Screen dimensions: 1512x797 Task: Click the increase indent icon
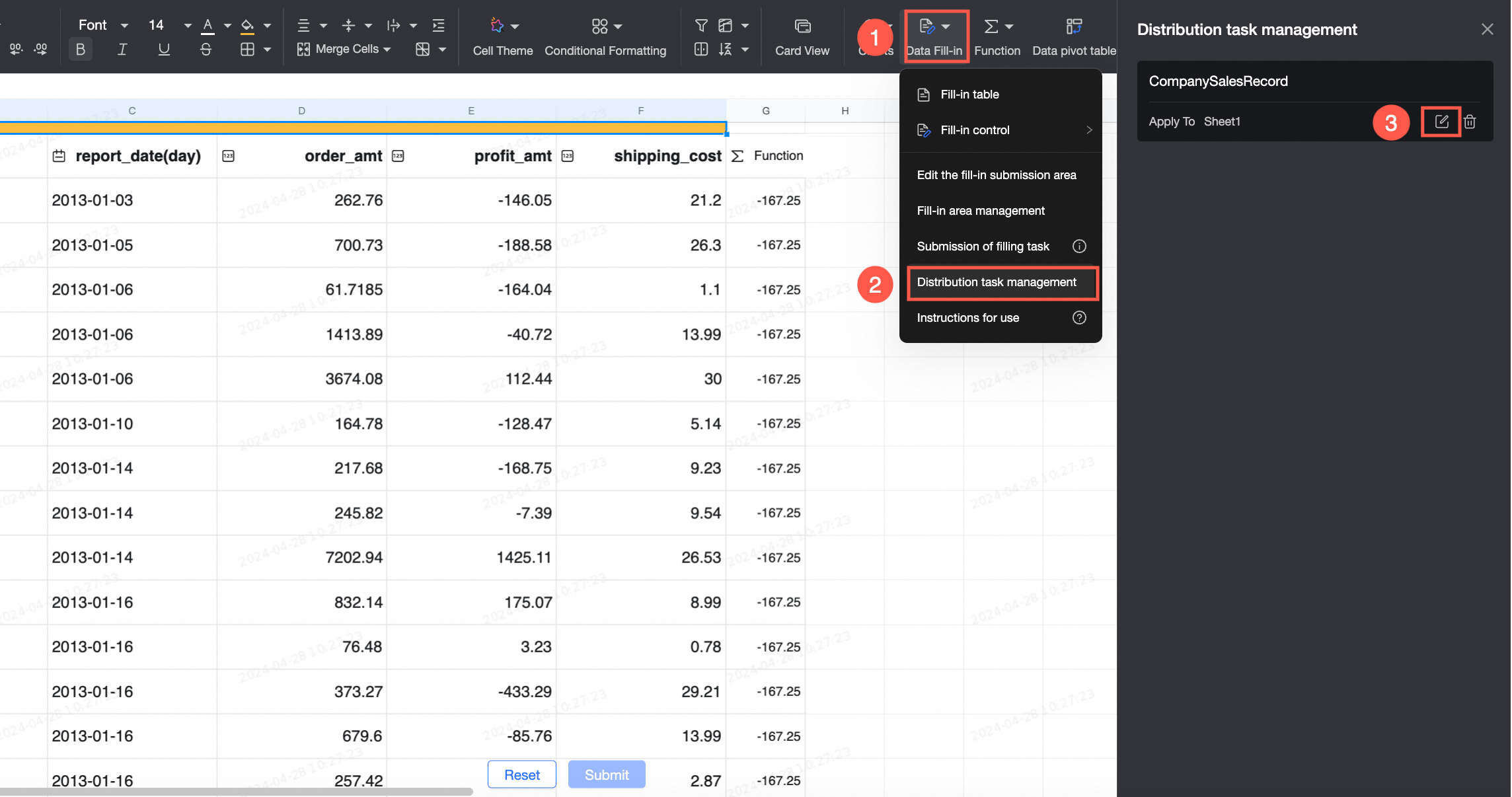tap(438, 26)
